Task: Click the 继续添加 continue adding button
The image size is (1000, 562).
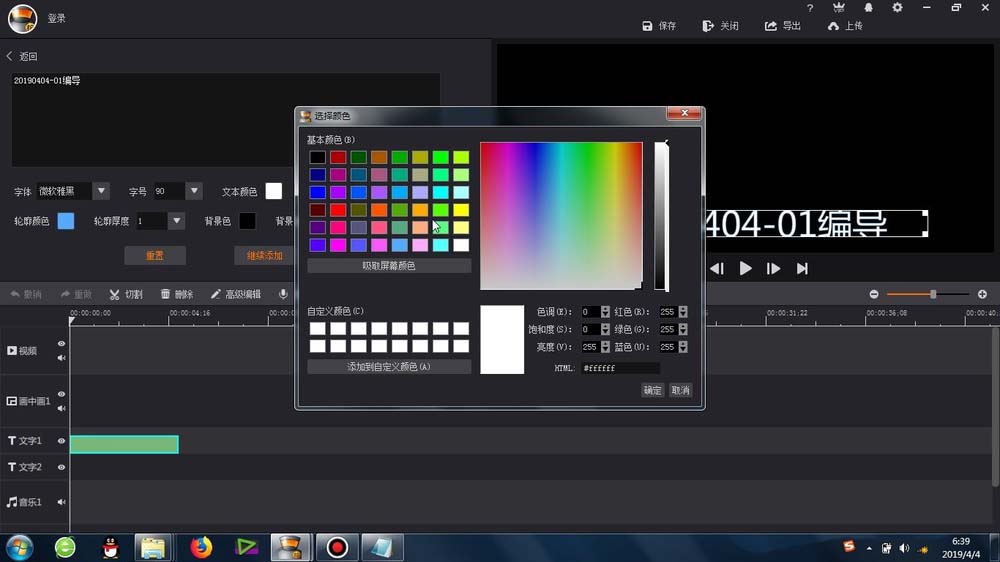Action: [x=265, y=255]
